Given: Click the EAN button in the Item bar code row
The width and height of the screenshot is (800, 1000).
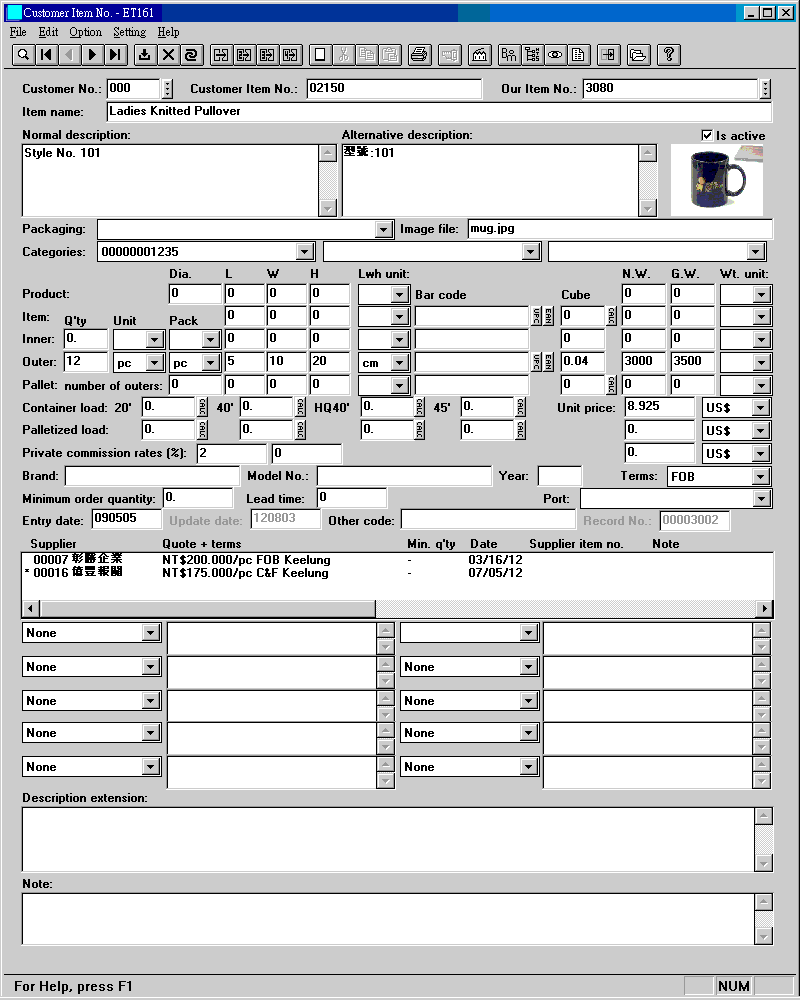Looking at the screenshot, I should (548, 316).
